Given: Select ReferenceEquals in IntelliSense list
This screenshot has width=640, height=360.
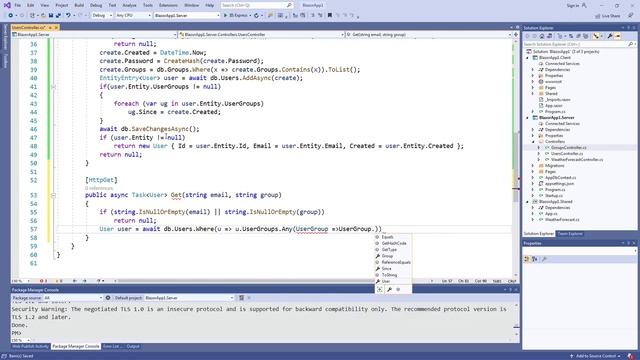Looking at the screenshot, I should [396, 262].
